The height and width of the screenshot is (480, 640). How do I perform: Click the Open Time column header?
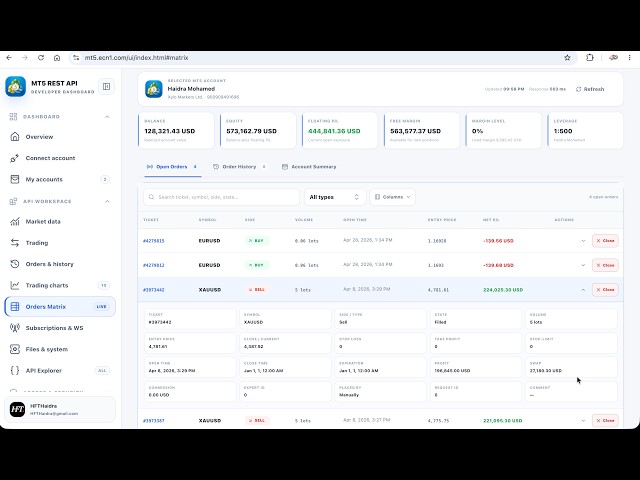[x=355, y=220]
